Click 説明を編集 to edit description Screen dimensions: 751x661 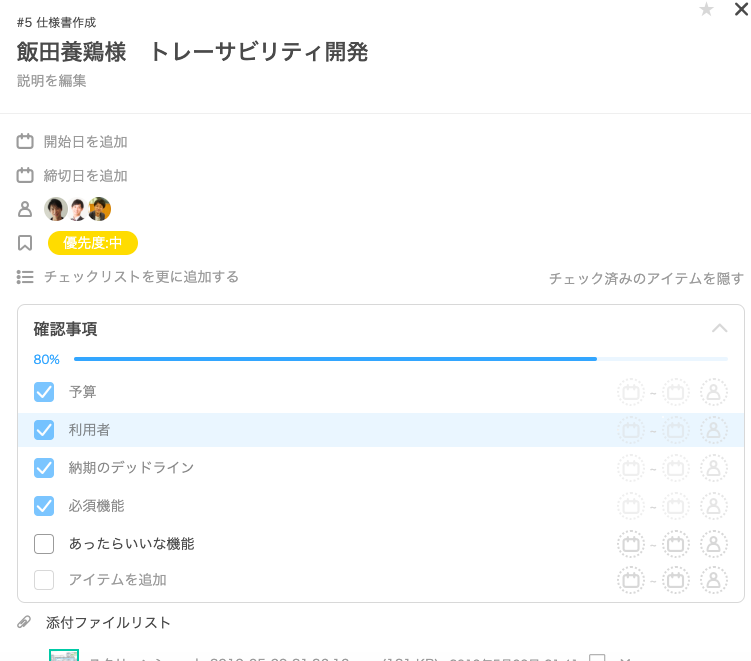click(51, 81)
